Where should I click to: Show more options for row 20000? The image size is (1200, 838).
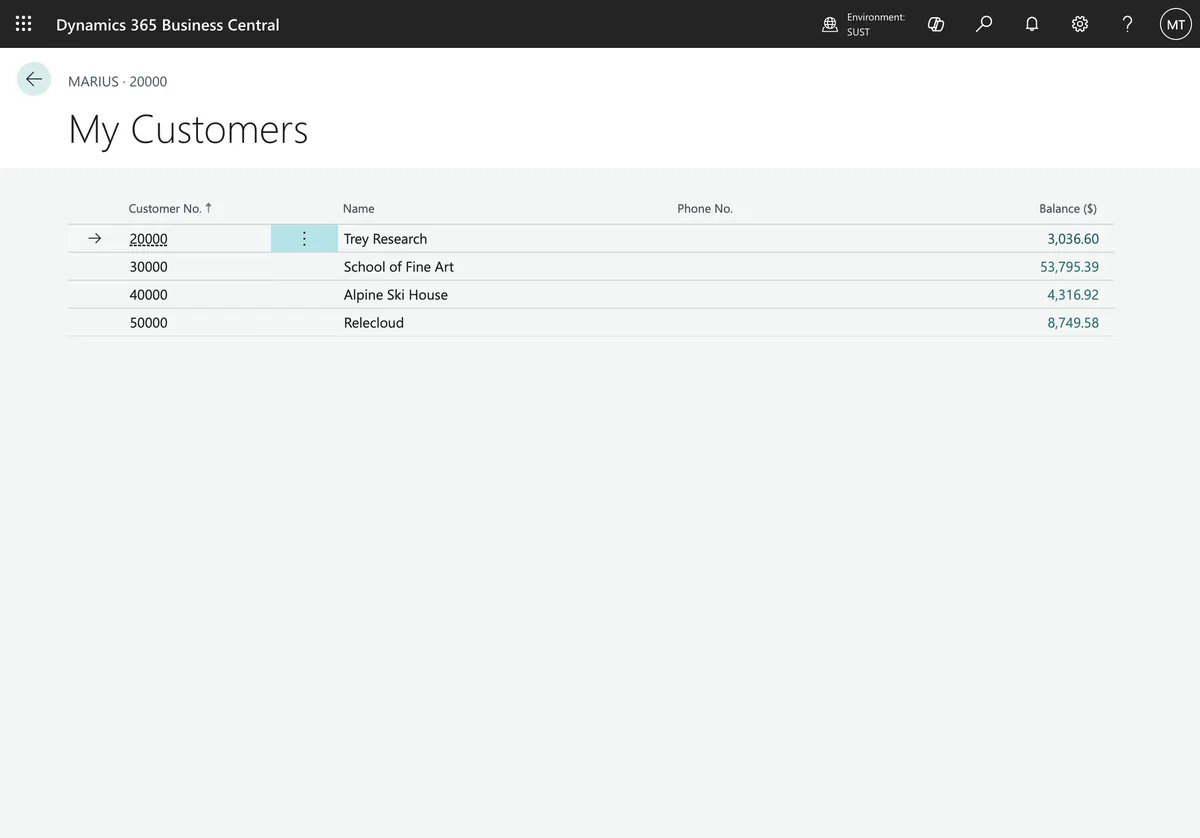pos(304,239)
